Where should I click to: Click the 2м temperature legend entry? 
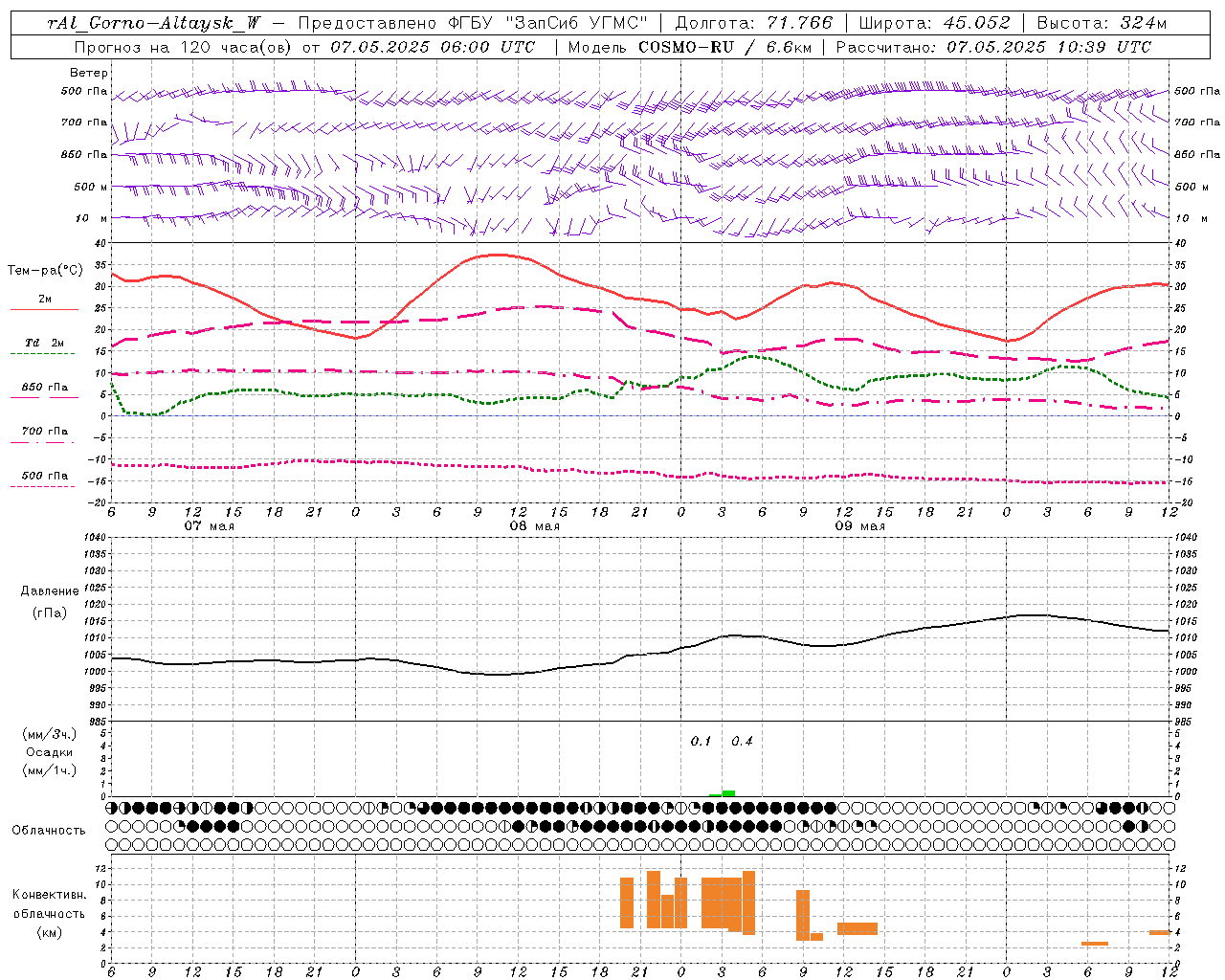pyautogui.click(x=45, y=300)
